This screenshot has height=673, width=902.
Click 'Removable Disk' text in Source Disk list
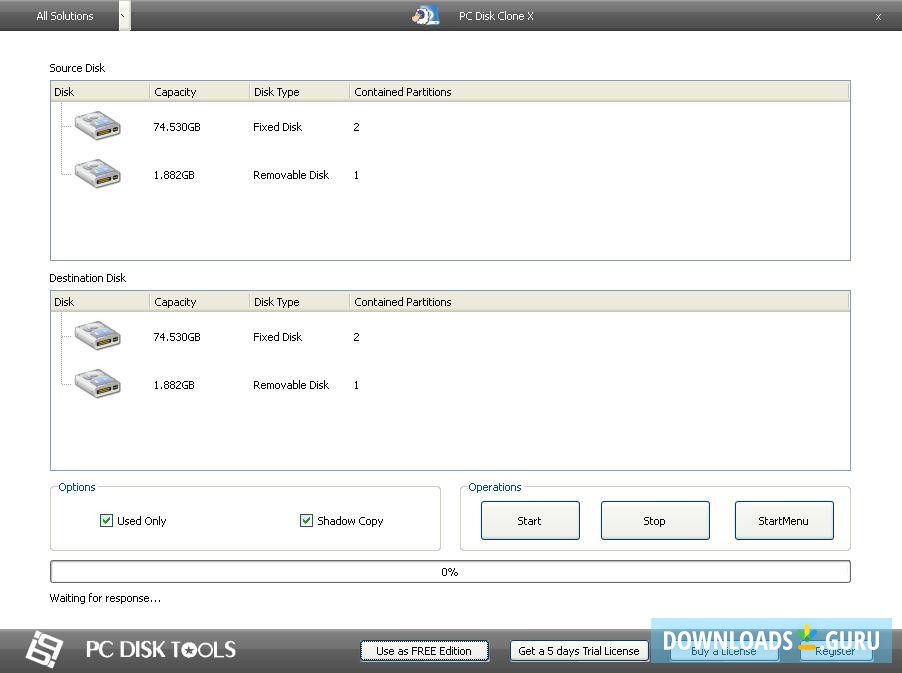click(291, 175)
